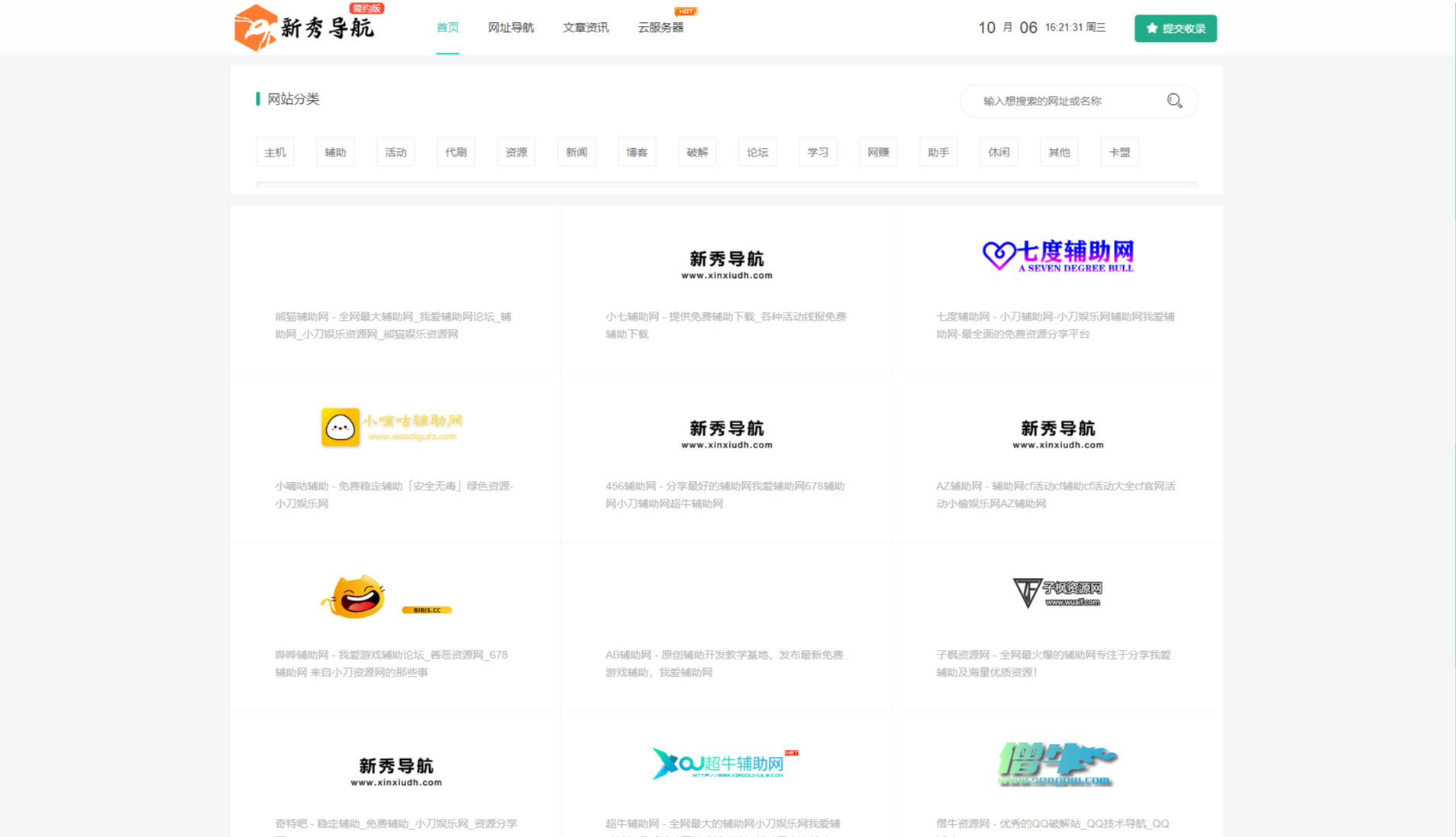This screenshot has height=837, width=1456.
Task: Click the 子枫资源网 description link
Action: [x=1054, y=664]
